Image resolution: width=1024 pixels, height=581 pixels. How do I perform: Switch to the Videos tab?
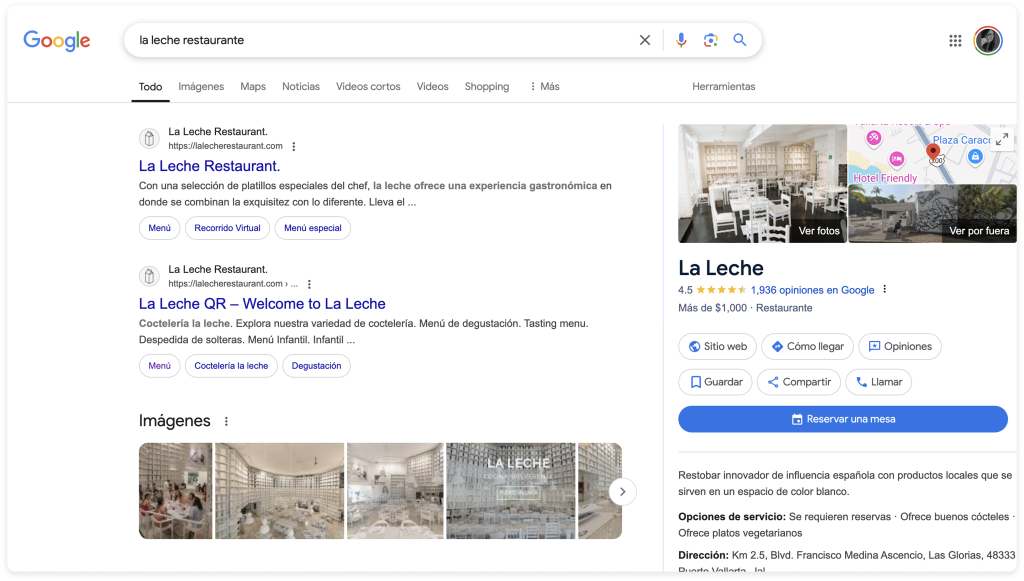coord(432,86)
